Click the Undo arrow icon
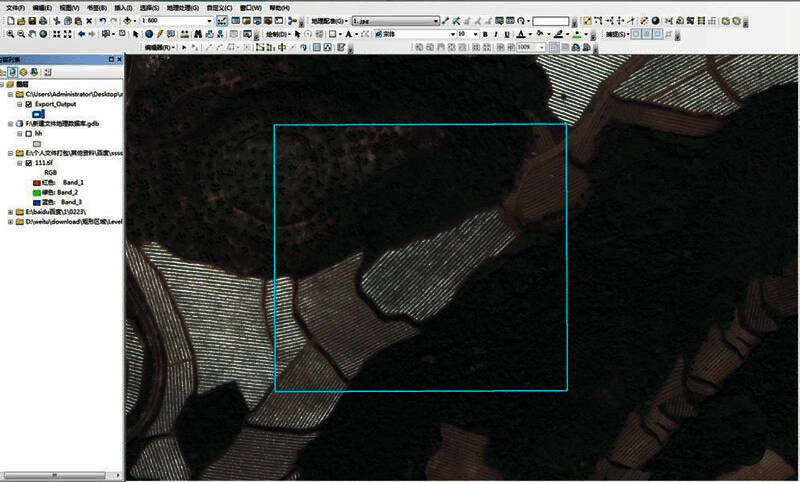The height and width of the screenshot is (482, 800). click(x=101, y=20)
